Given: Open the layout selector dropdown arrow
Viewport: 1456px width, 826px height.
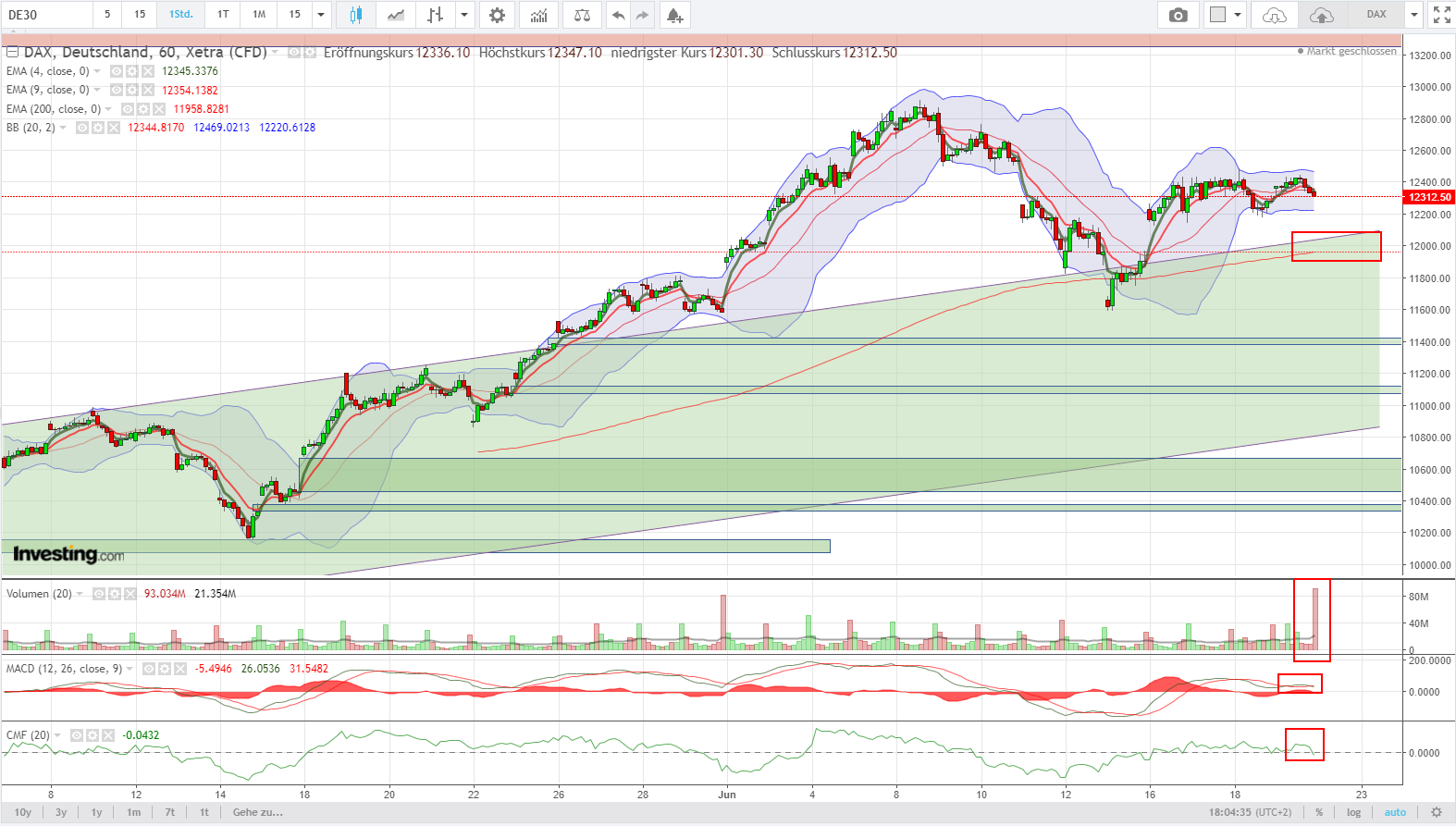Looking at the screenshot, I should tap(1238, 15).
